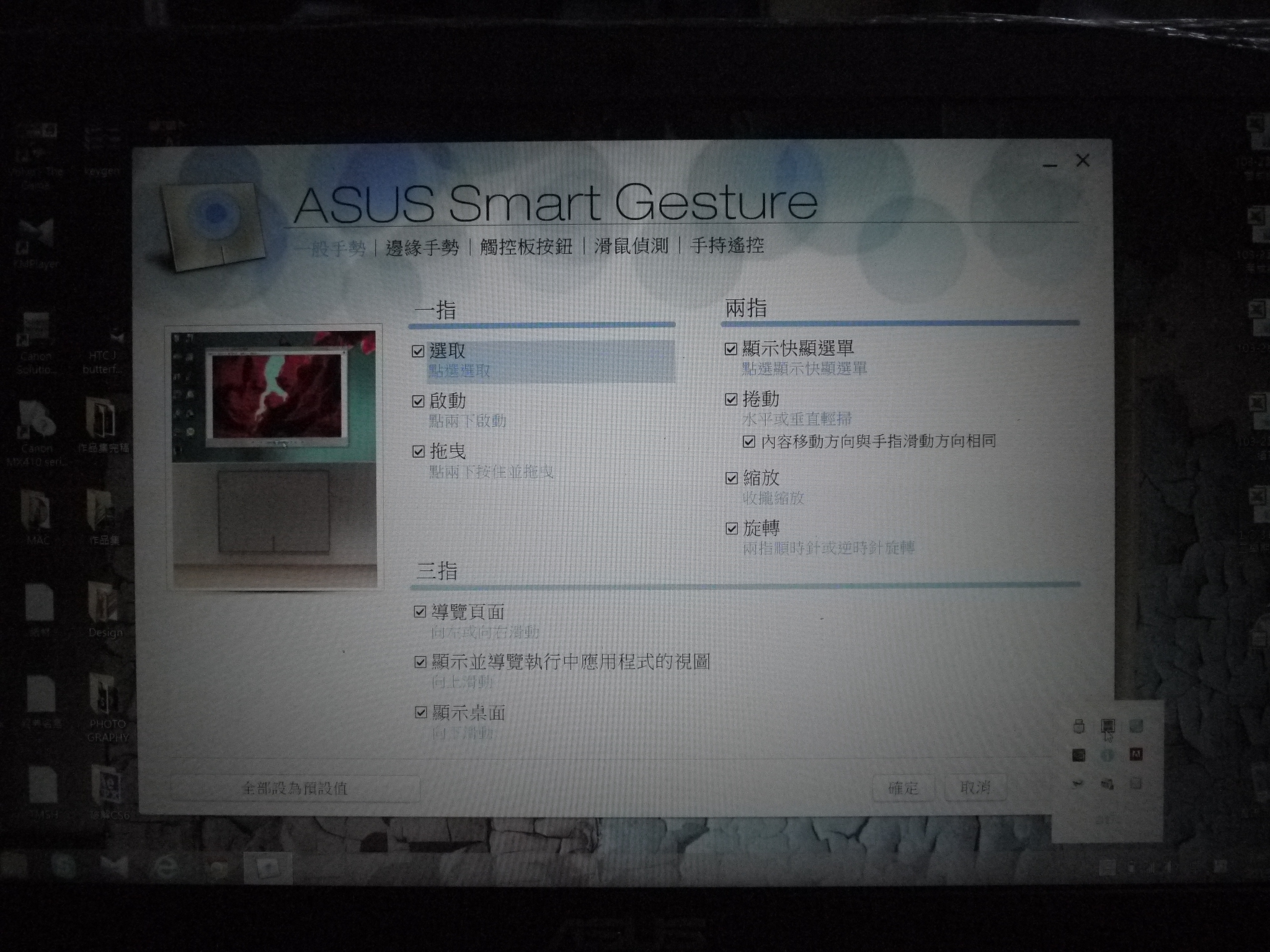Click Safely Remove Hardware USB tray icon

(1079, 726)
